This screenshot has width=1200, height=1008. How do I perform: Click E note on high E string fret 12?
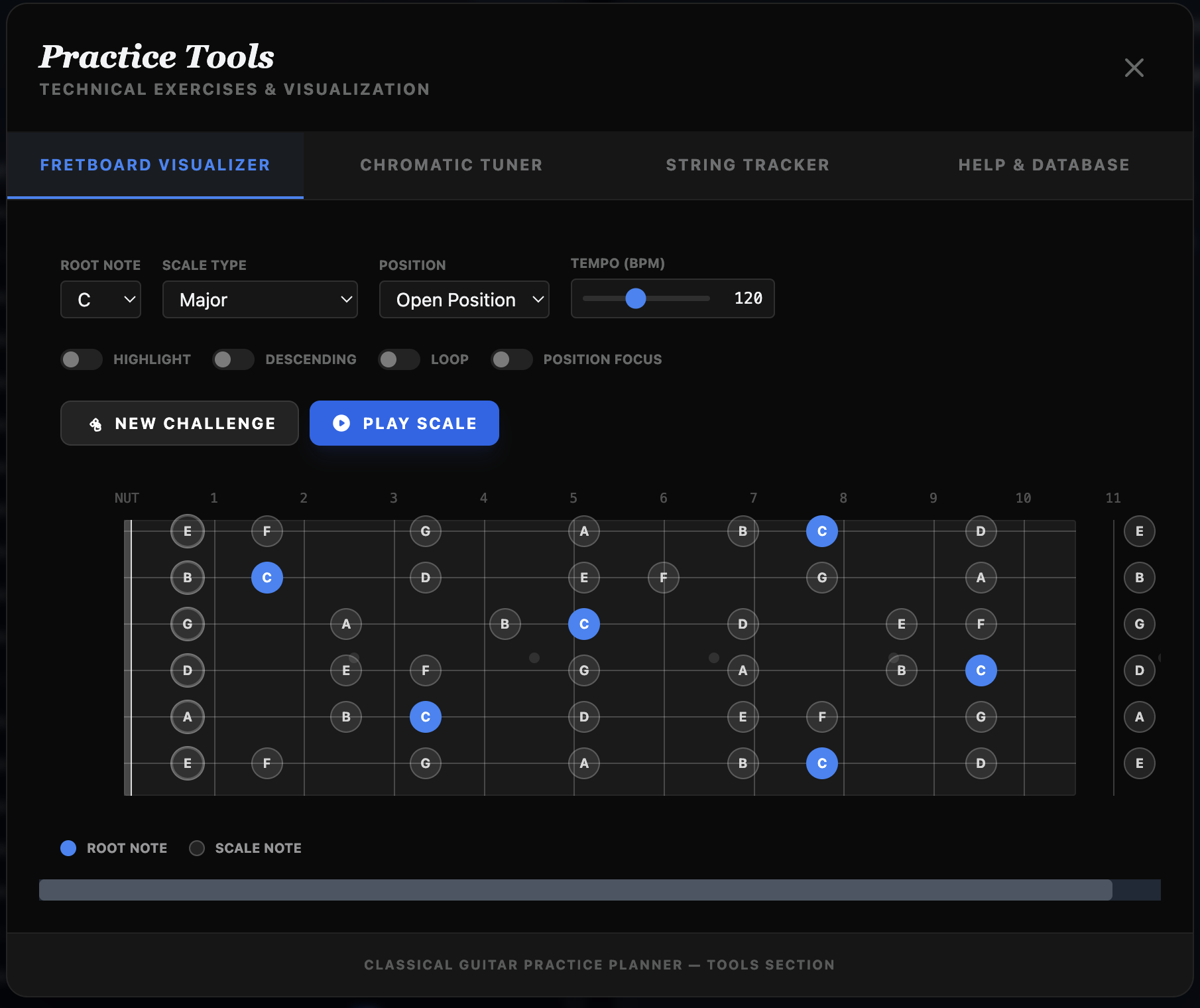pos(1140,531)
